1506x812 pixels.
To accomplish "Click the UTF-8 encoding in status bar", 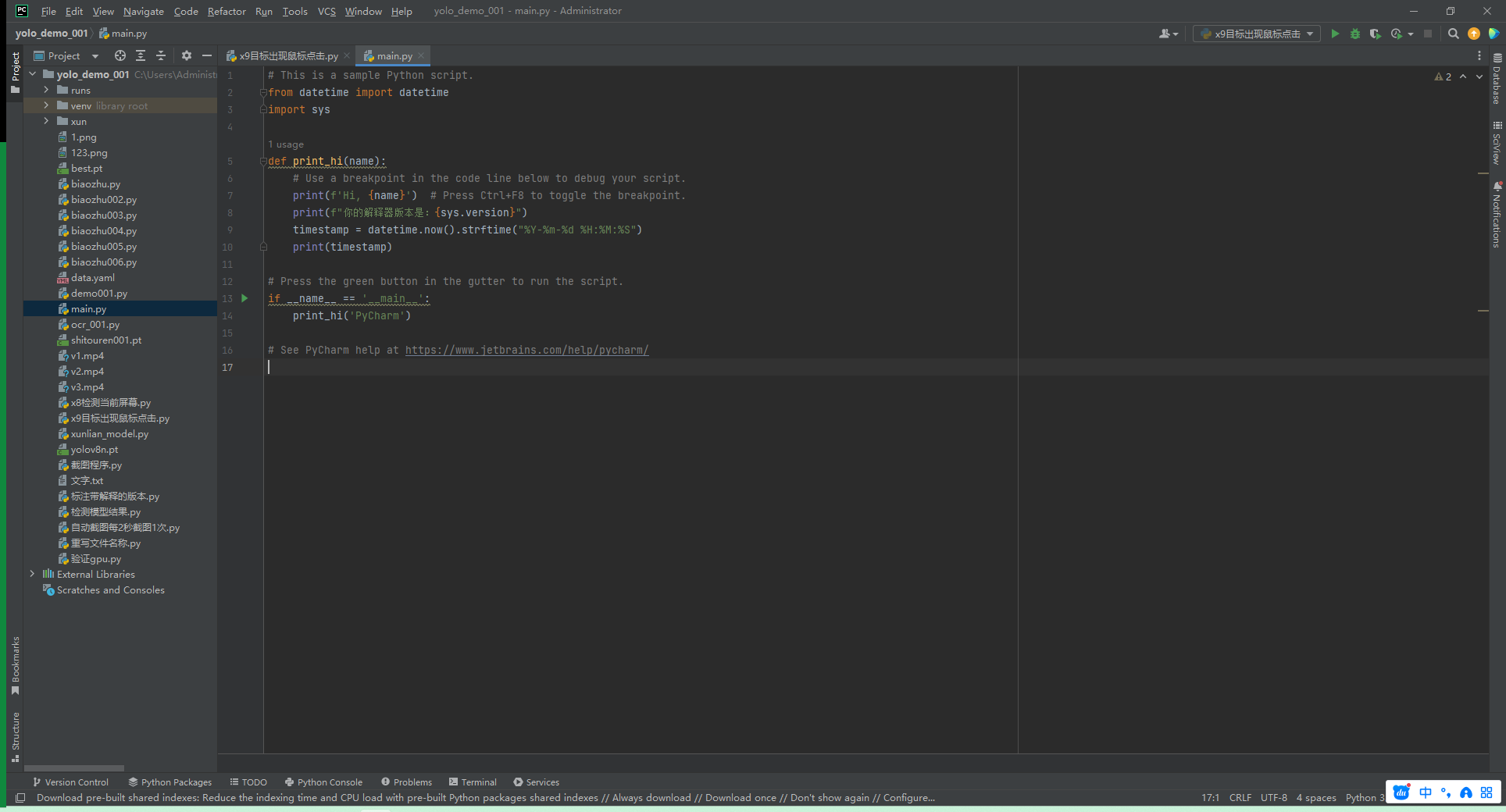I will 1273,798.
